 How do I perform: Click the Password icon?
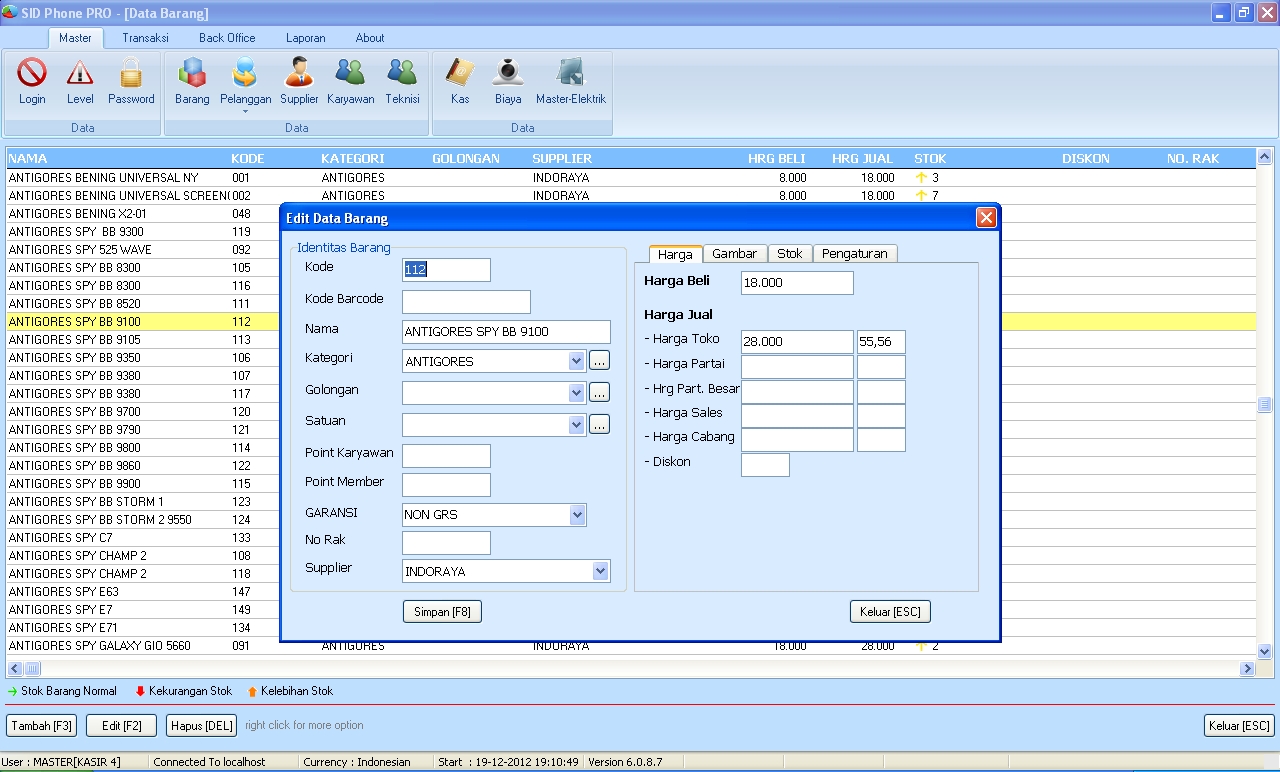point(130,80)
